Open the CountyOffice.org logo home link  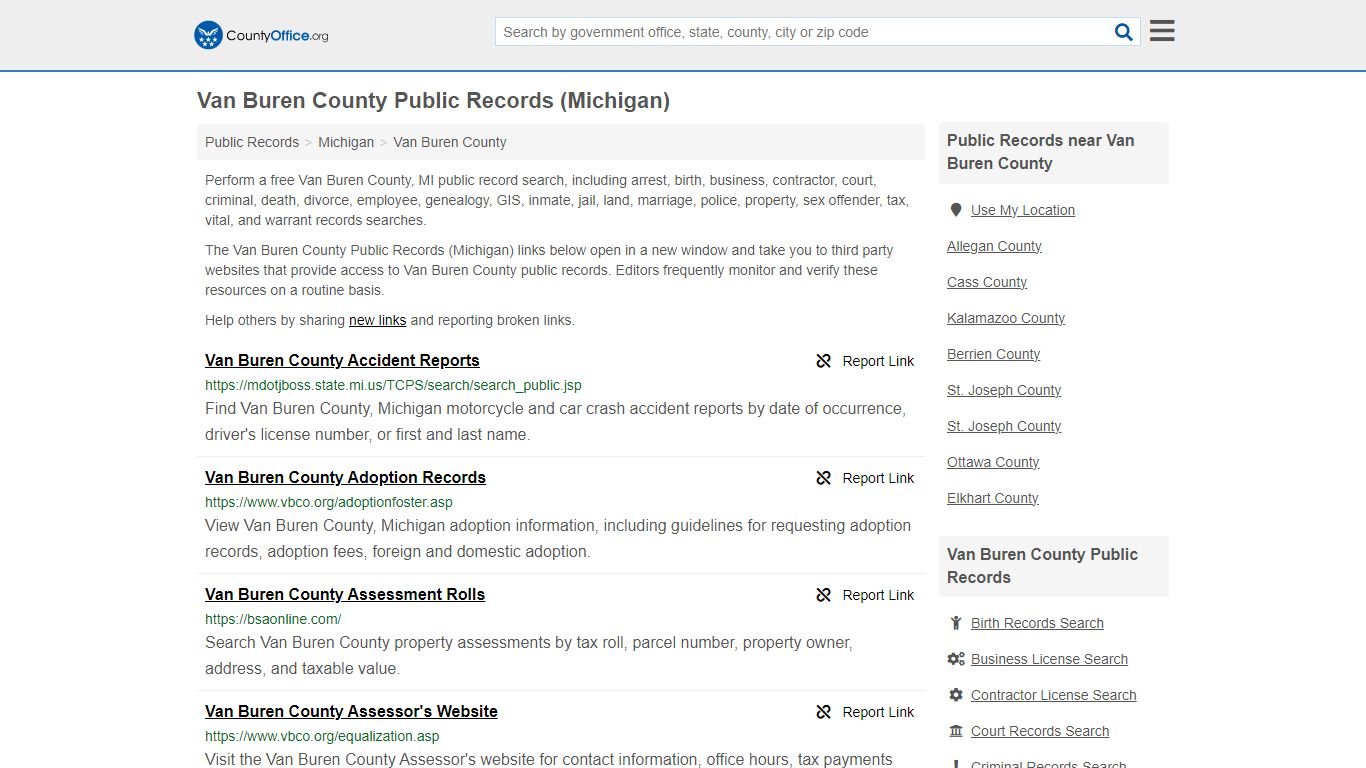261,35
